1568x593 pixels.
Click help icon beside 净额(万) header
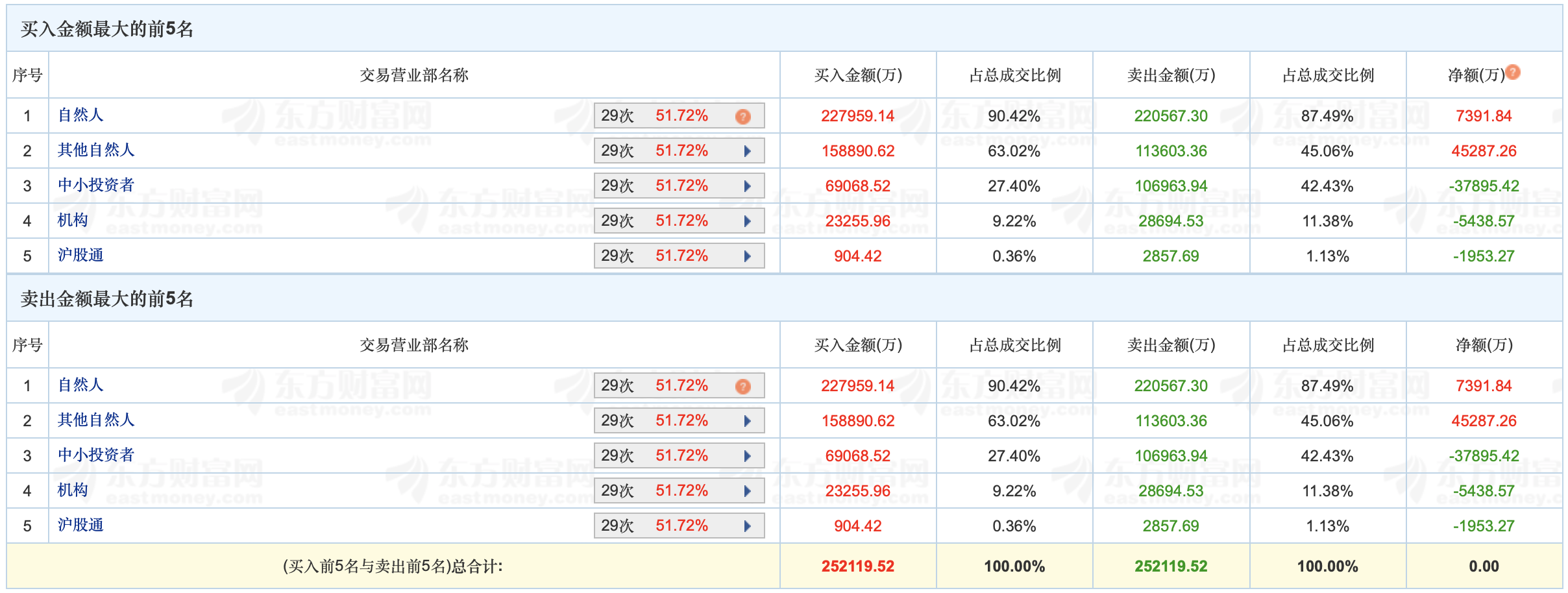pyautogui.click(x=1513, y=72)
